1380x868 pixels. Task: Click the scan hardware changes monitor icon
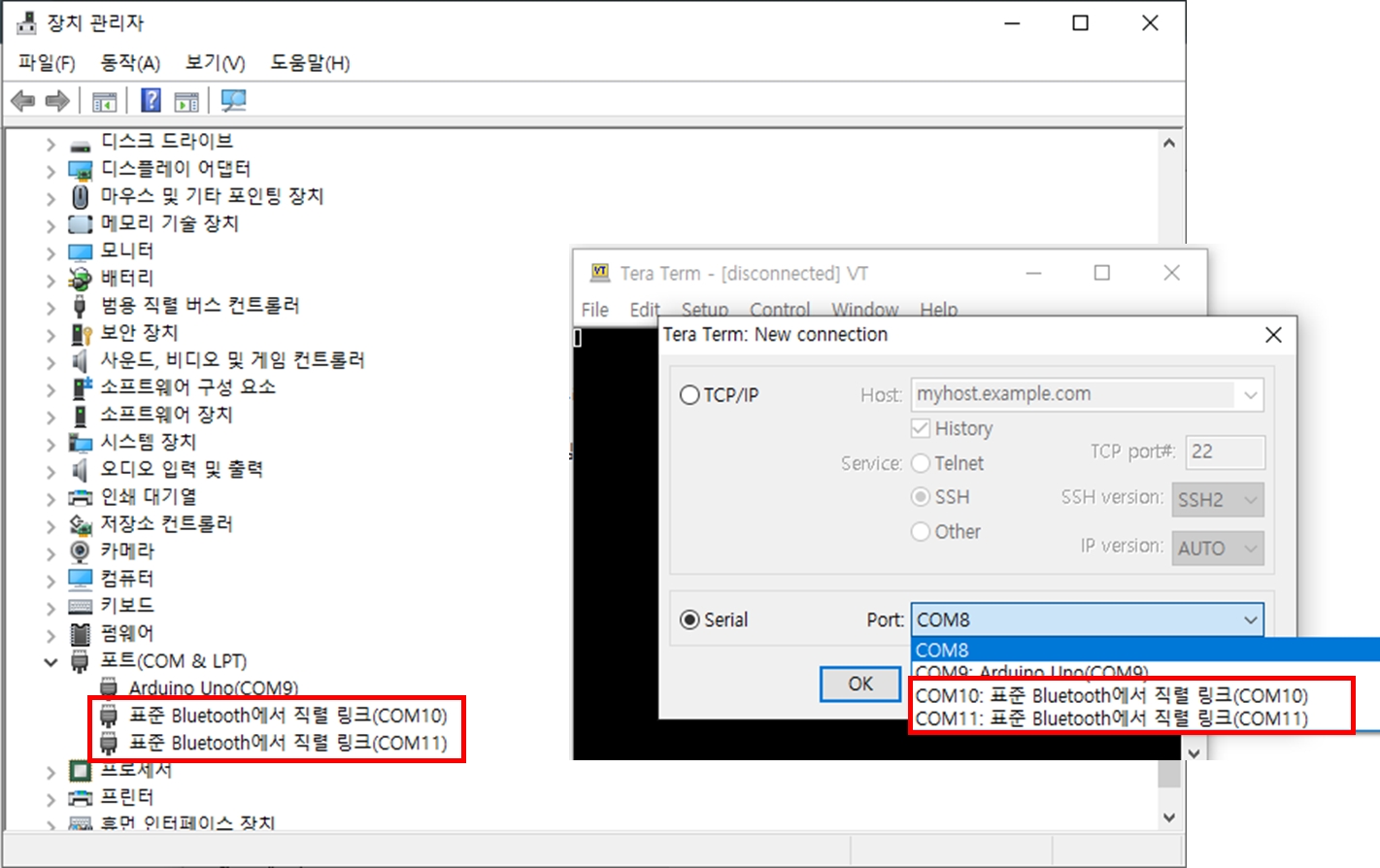(x=233, y=101)
